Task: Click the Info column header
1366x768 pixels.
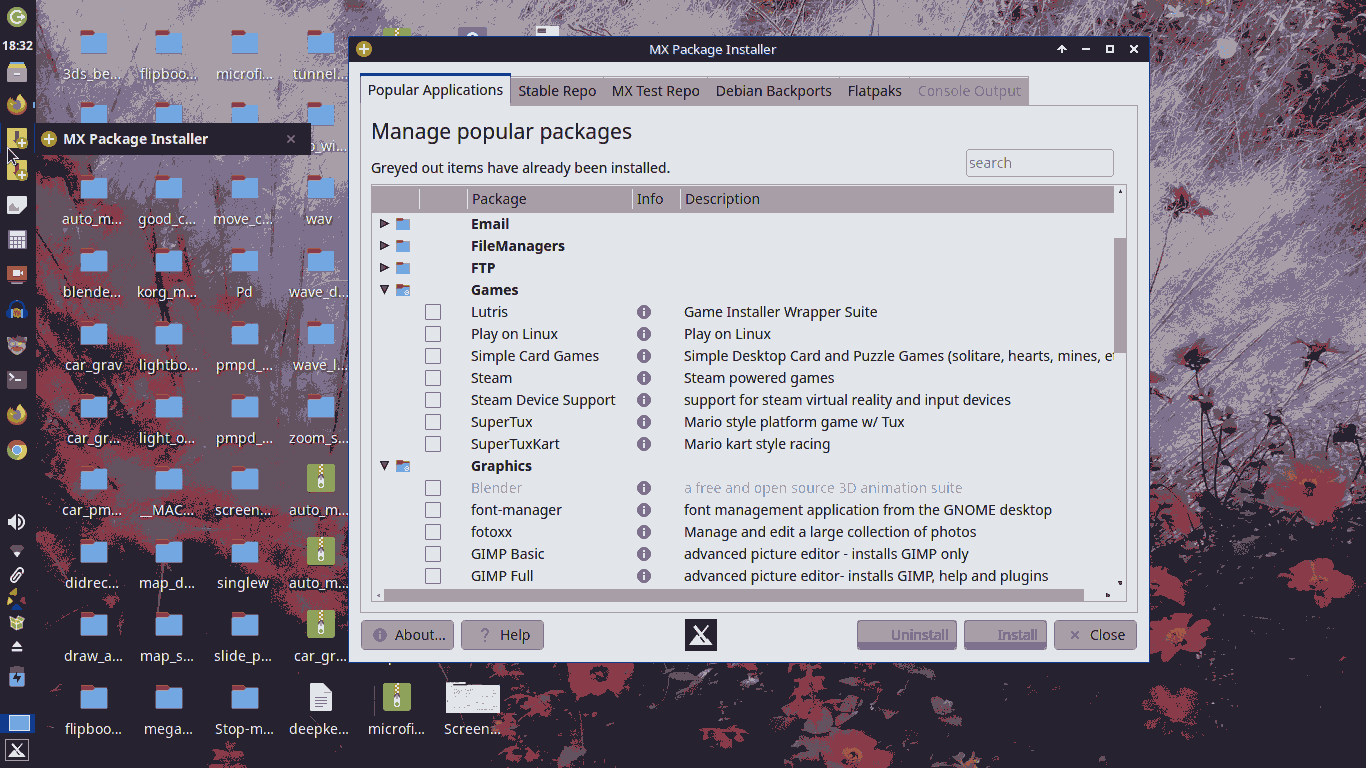Action: [x=656, y=199]
